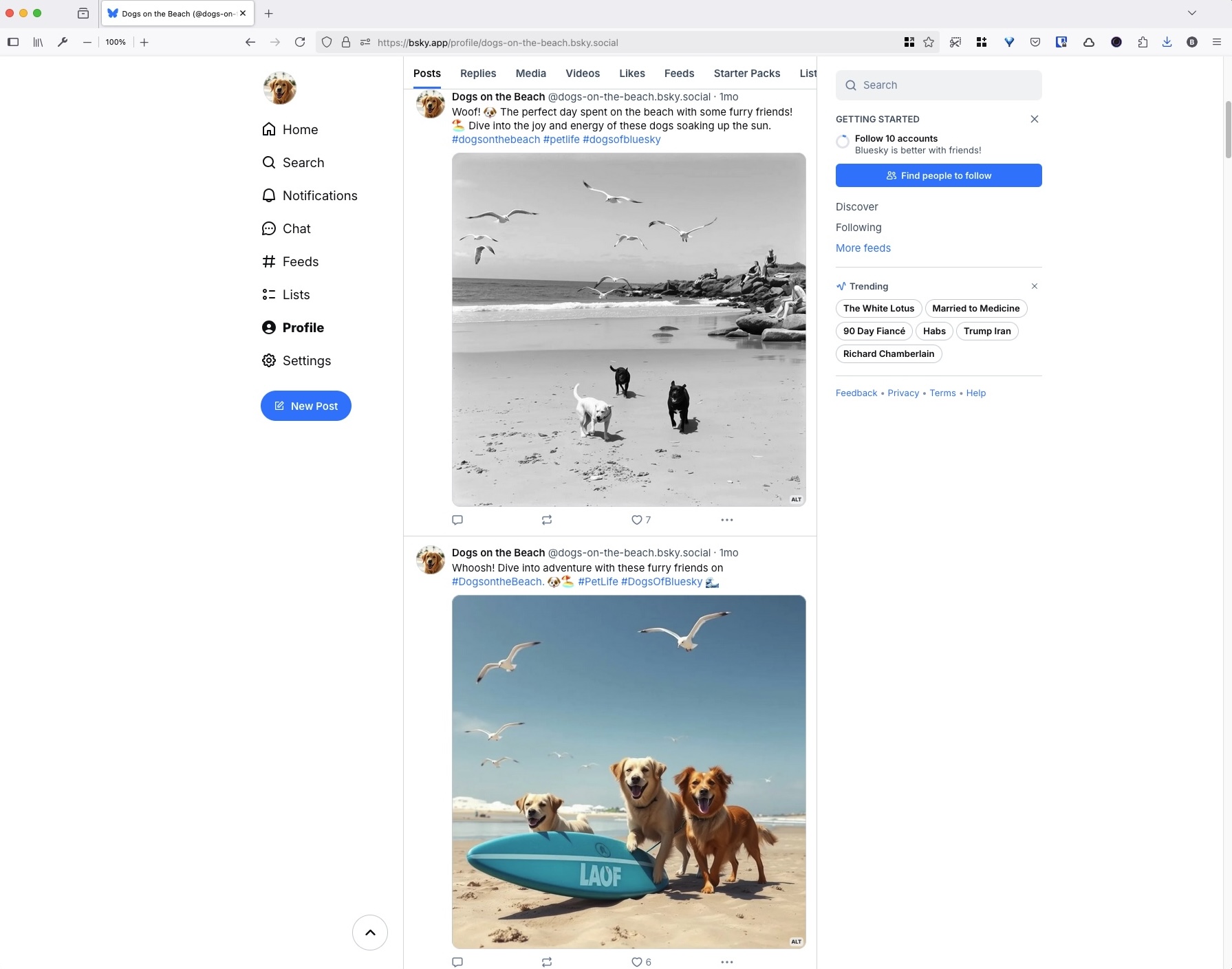Open the surfboard dogs photo
The height and width of the screenshot is (969, 1232).
628,772
